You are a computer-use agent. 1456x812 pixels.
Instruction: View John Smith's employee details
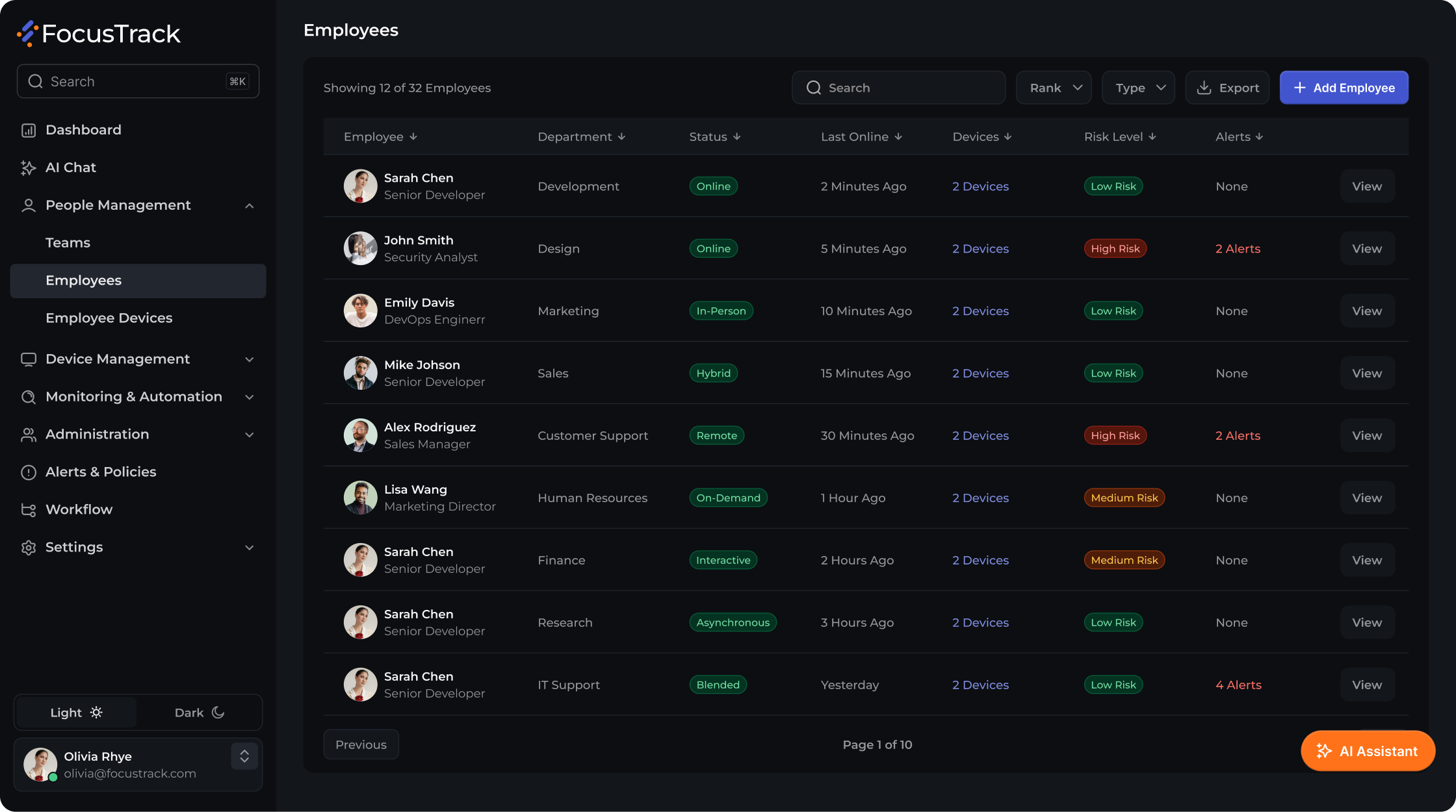[1367, 249]
